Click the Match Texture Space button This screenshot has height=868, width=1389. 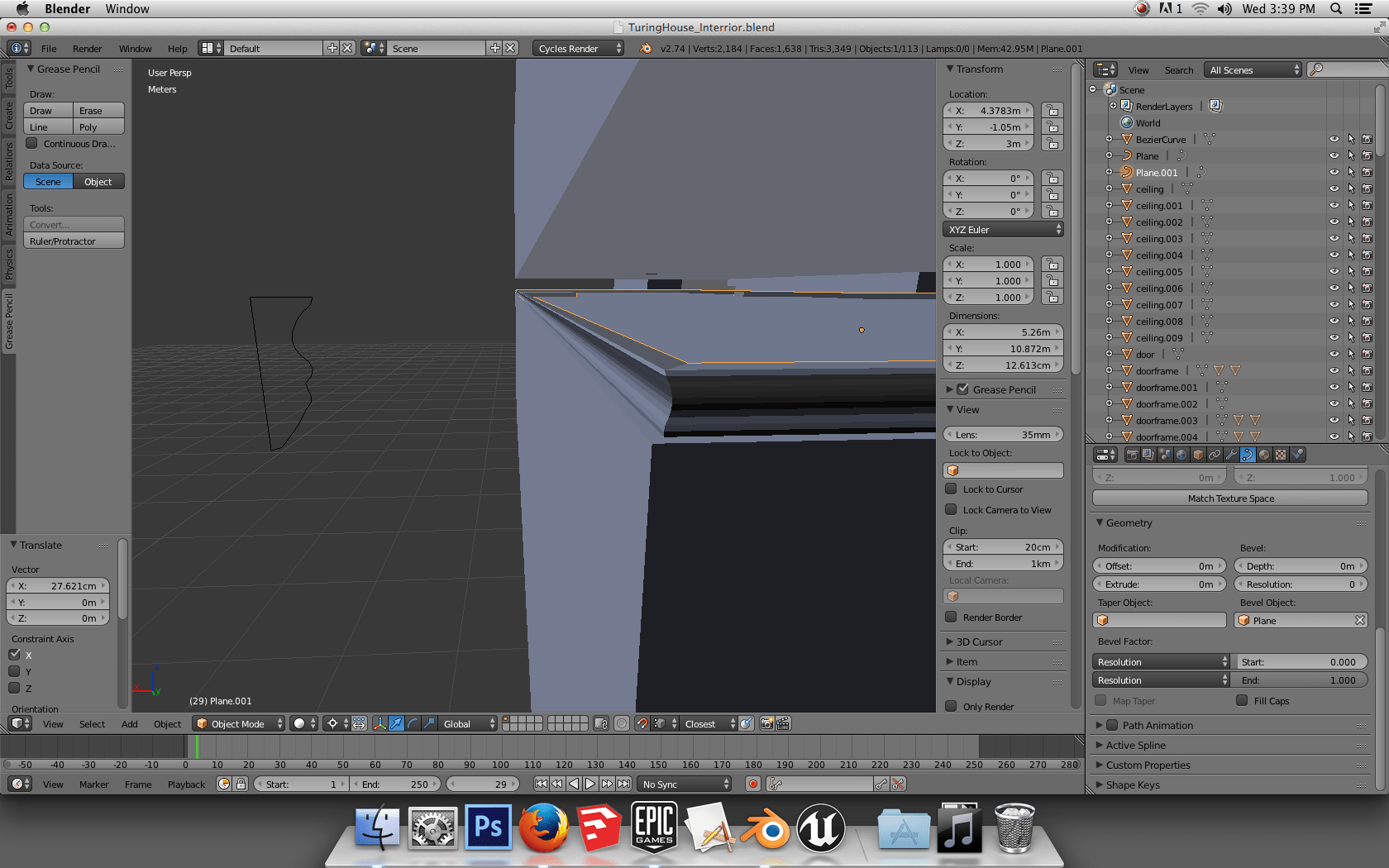click(1231, 498)
